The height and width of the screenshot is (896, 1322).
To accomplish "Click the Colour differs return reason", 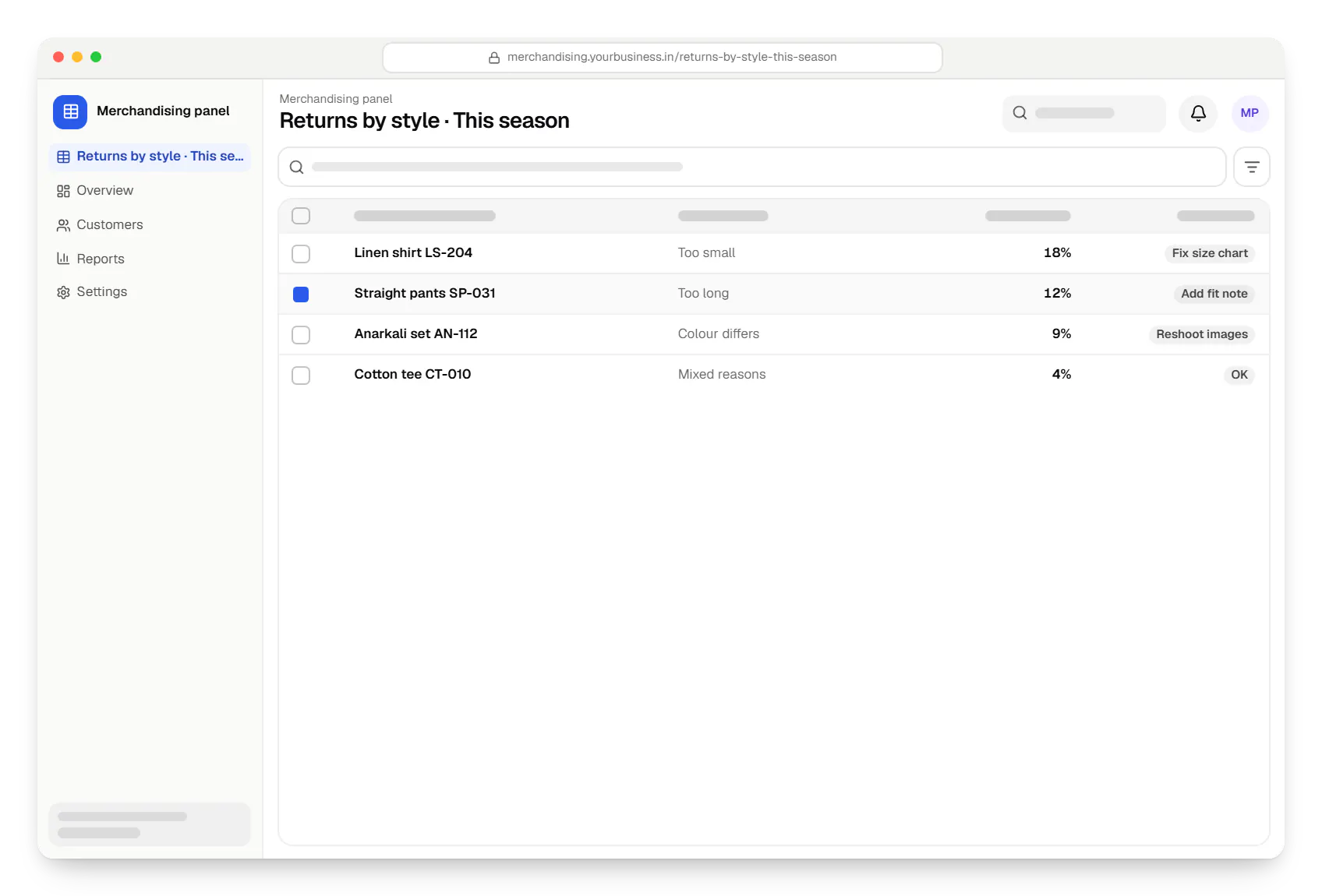I will coord(719,333).
